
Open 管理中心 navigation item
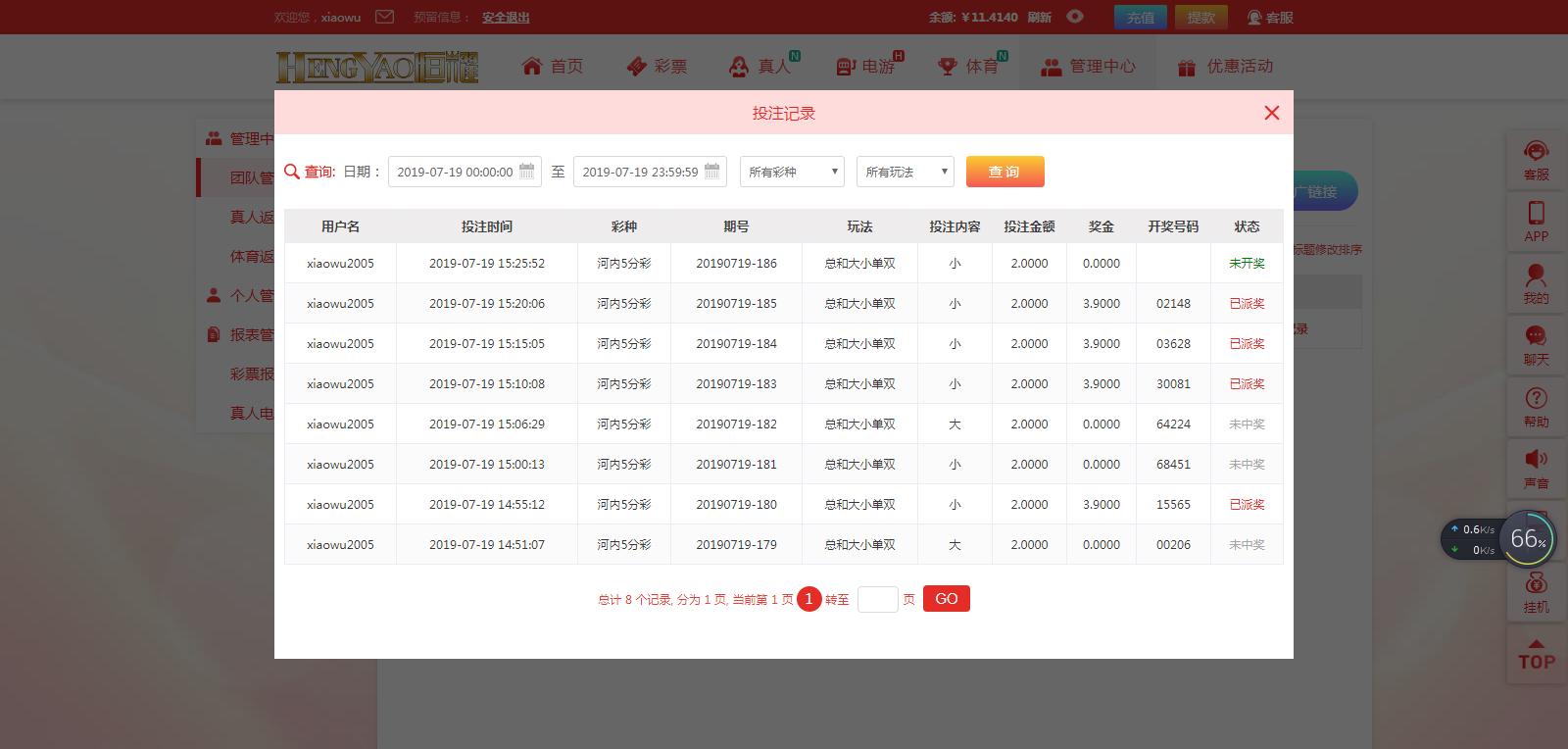1088,67
